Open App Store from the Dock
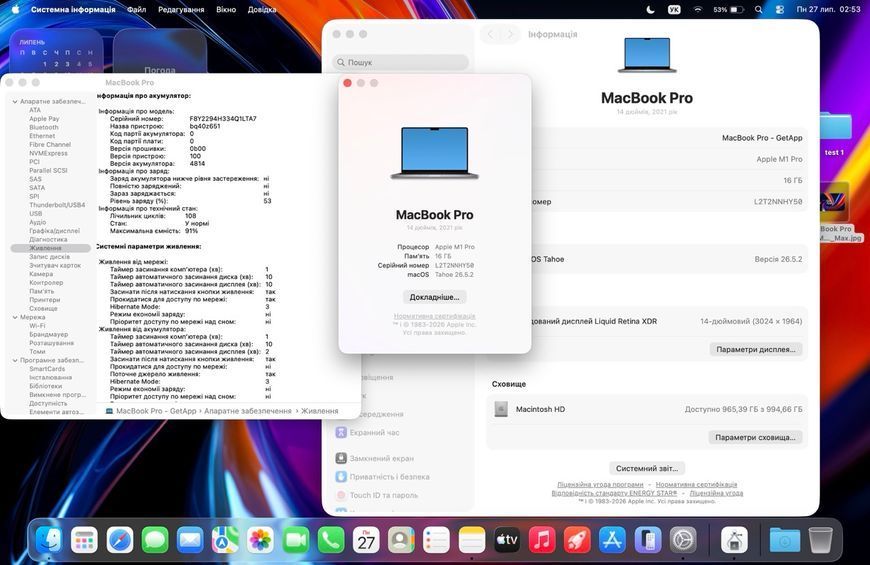870x565 pixels. [613, 539]
